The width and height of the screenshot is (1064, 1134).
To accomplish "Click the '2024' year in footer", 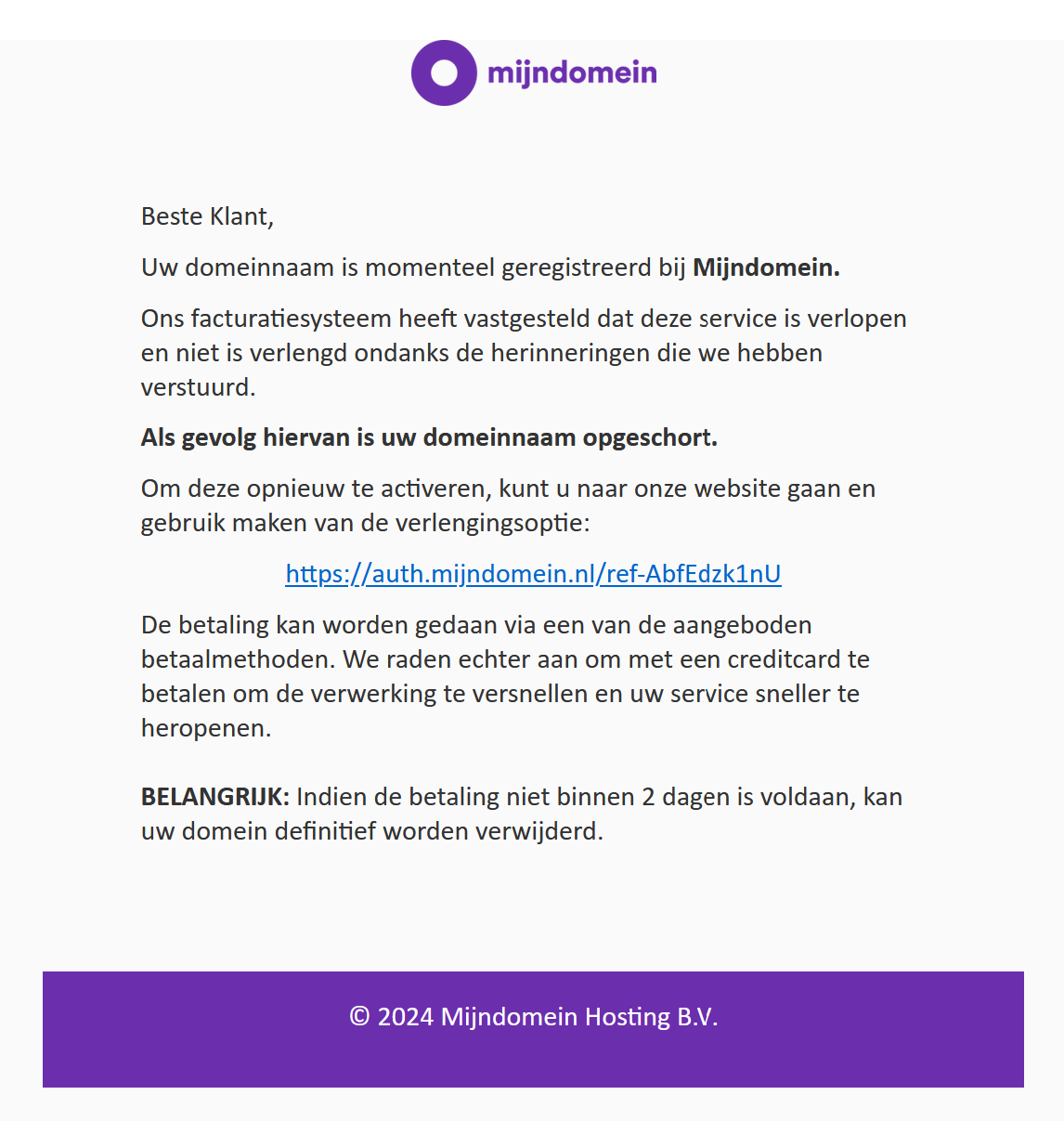I will [x=406, y=1017].
